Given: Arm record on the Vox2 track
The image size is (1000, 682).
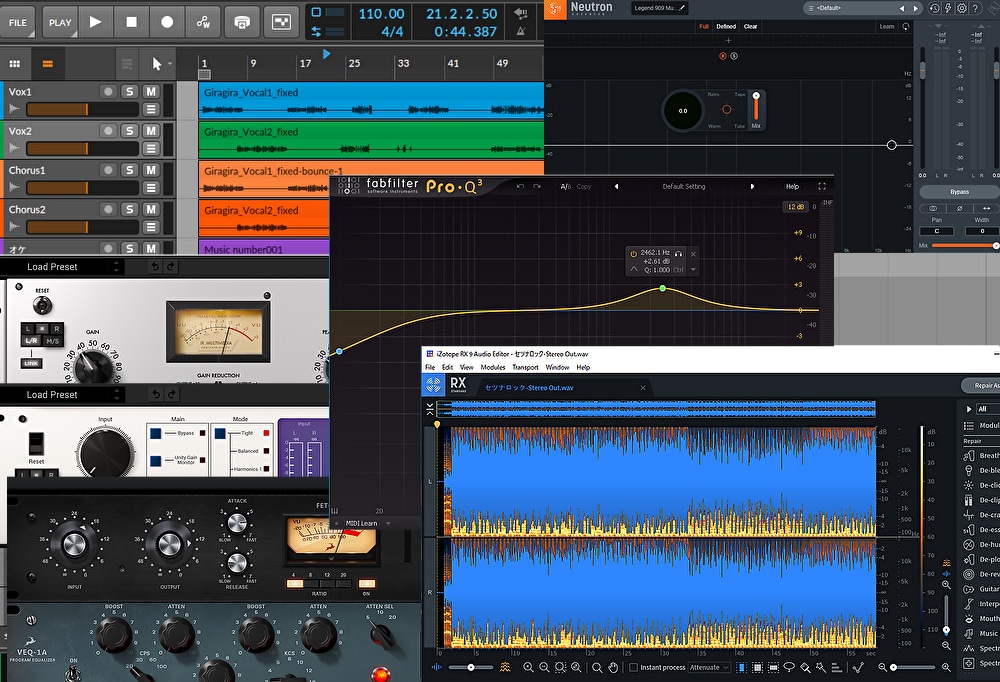Looking at the screenshot, I should [108, 131].
